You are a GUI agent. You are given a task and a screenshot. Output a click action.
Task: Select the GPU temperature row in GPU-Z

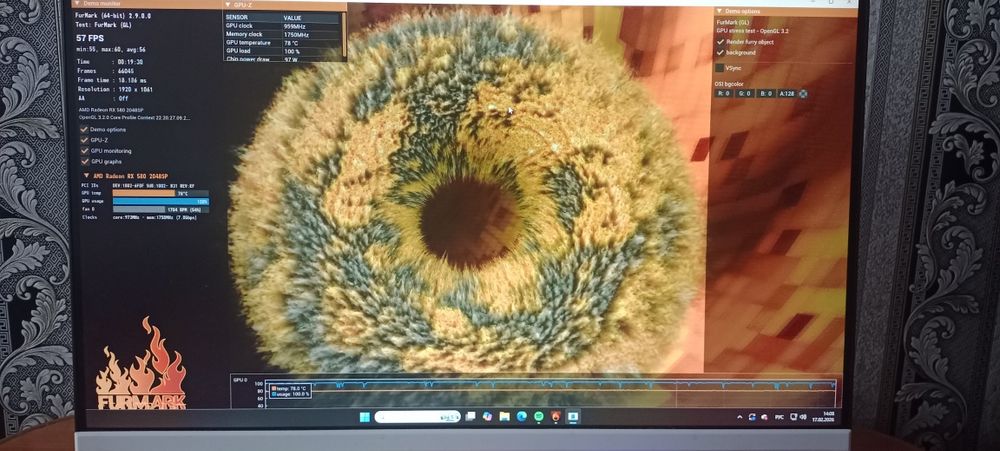coord(283,43)
